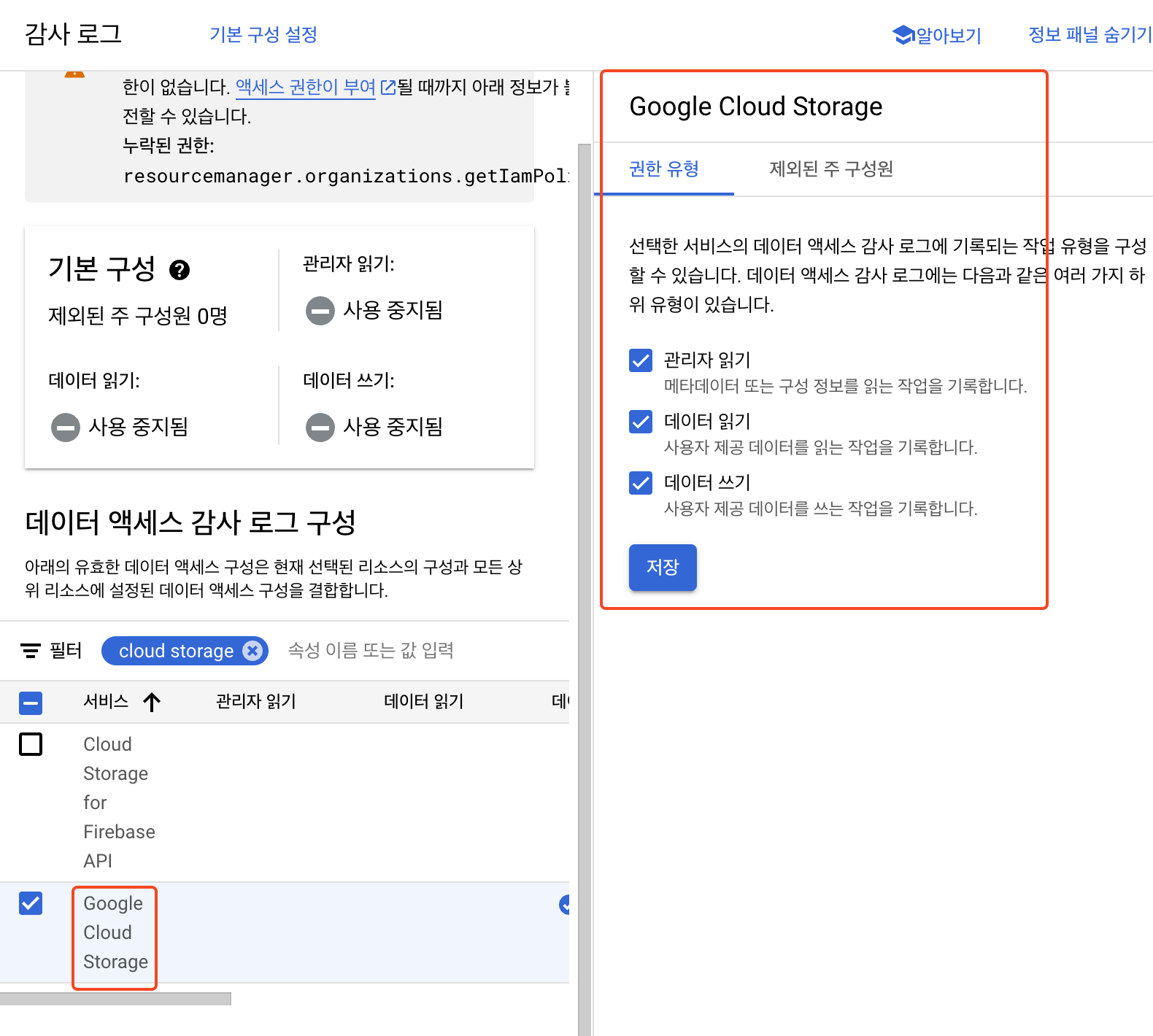Check the Cloud Storage for Firebase API row
Viewport: 1153px width, 1036px height.
tap(31, 744)
